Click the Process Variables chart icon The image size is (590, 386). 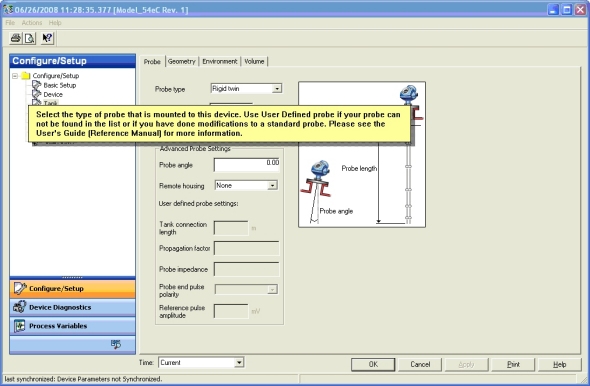20,326
